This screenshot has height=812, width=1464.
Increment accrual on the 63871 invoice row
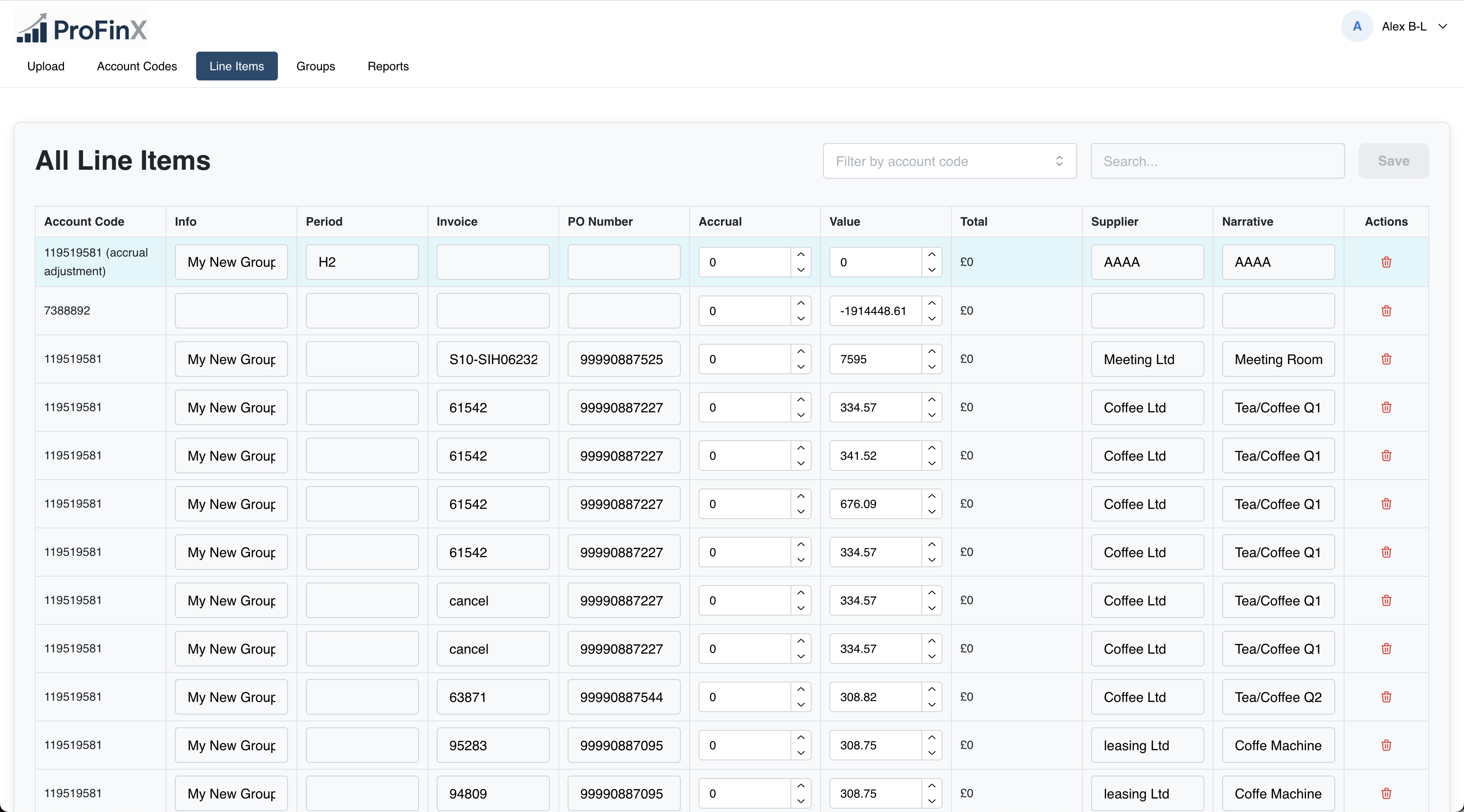(x=801, y=690)
